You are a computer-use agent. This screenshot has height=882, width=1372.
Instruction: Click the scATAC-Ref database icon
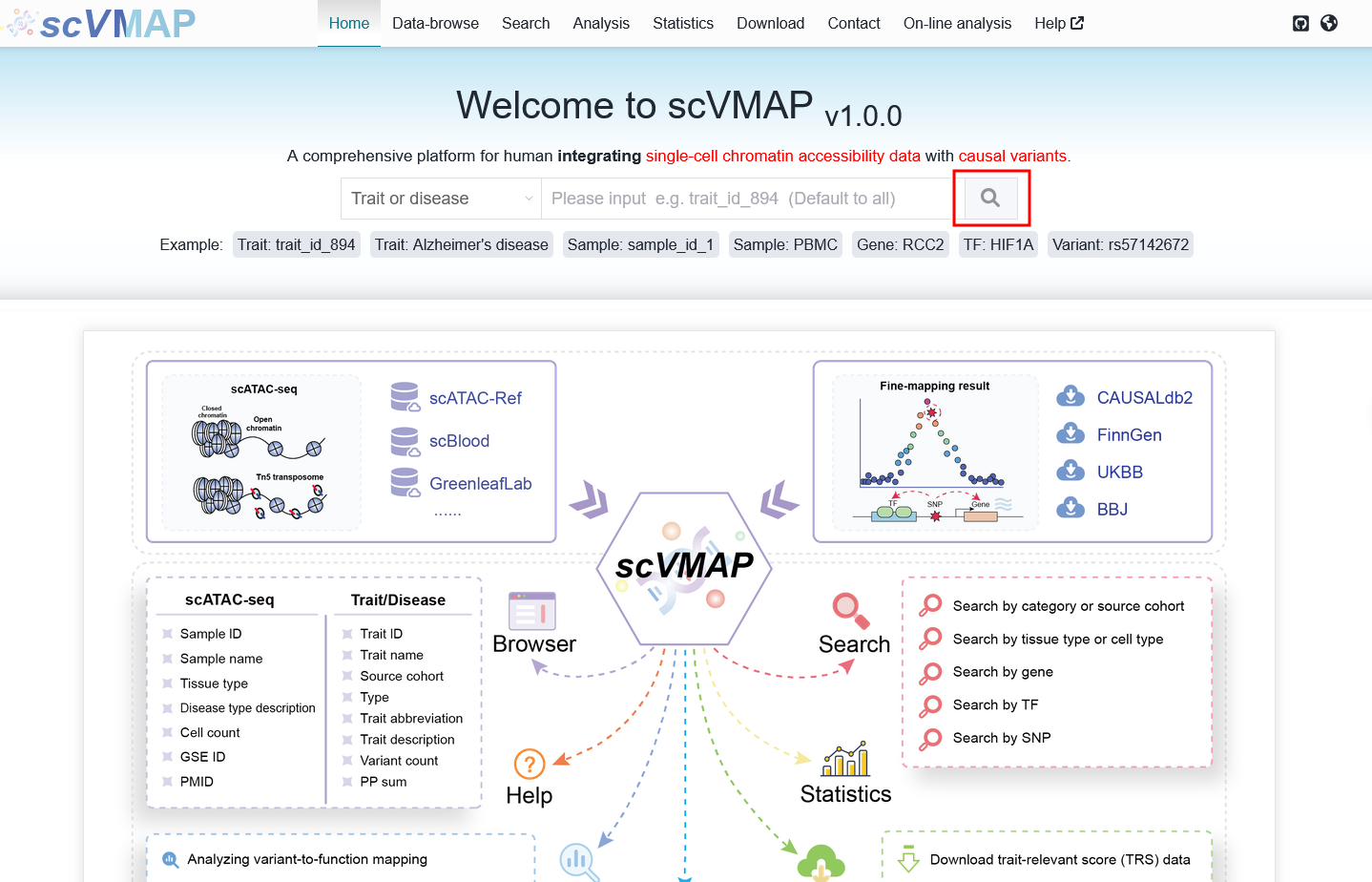tap(405, 397)
